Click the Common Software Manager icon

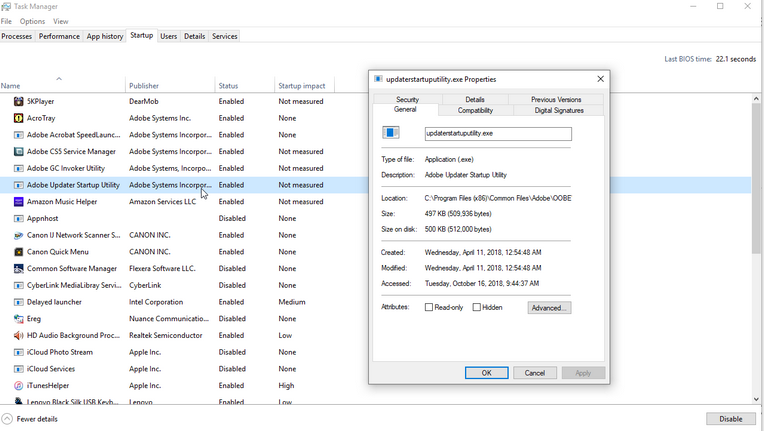(x=19, y=268)
